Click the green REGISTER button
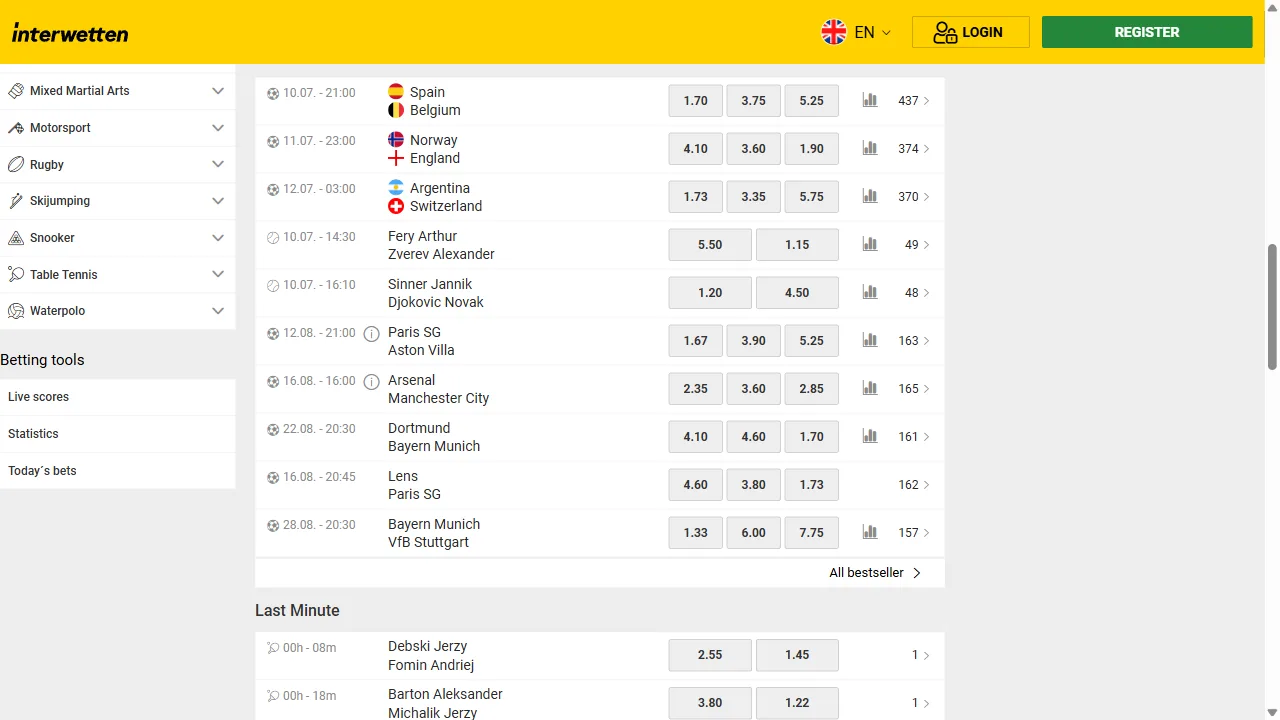 pos(1147,32)
